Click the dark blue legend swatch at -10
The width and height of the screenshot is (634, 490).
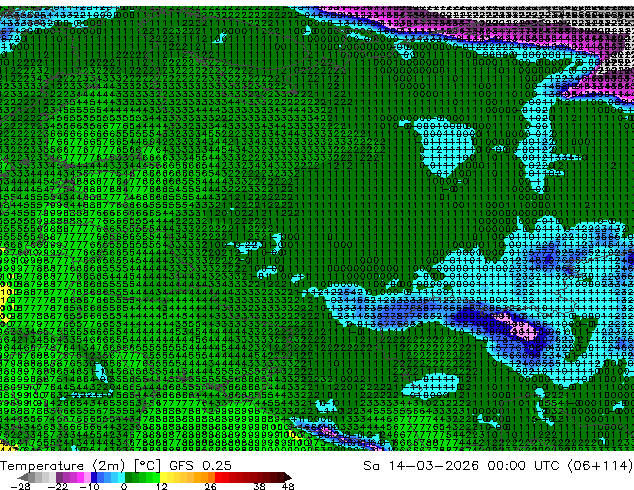pos(94,477)
